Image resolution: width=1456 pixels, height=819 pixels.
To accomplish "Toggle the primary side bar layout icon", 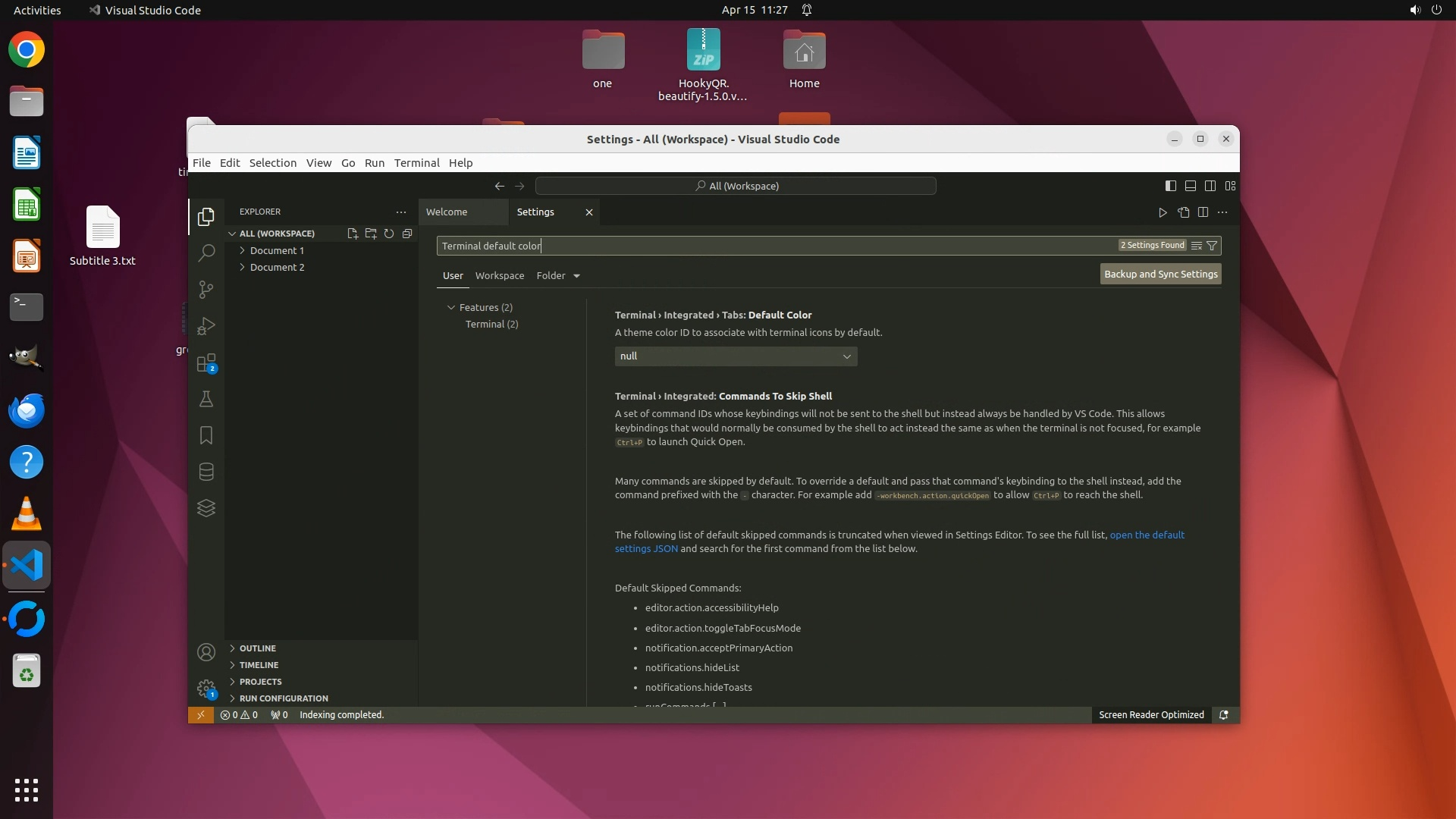I will (1171, 186).
